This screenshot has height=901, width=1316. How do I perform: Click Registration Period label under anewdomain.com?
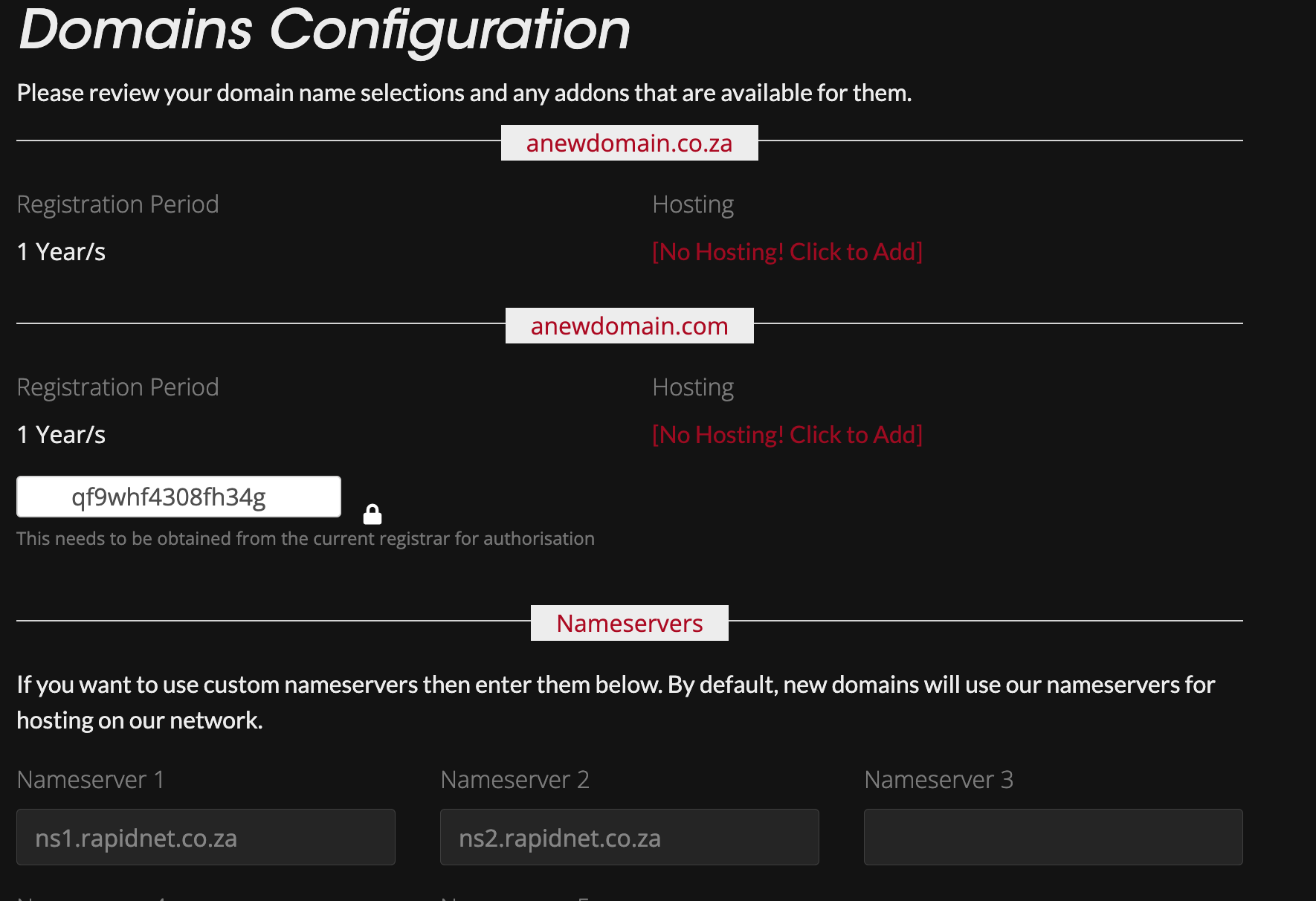pos(117,387)
